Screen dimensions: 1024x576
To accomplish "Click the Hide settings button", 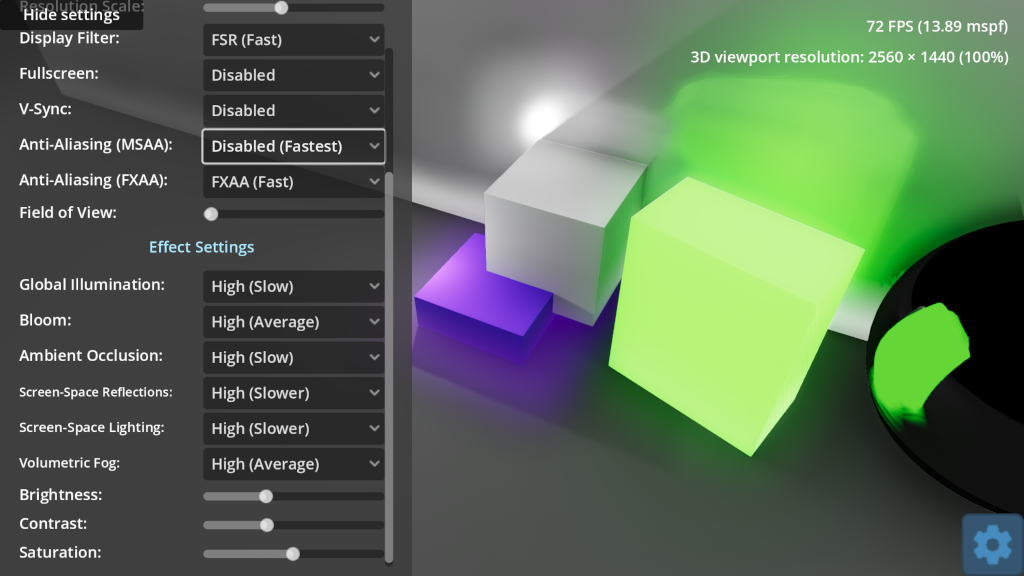I will pos(70,14).
